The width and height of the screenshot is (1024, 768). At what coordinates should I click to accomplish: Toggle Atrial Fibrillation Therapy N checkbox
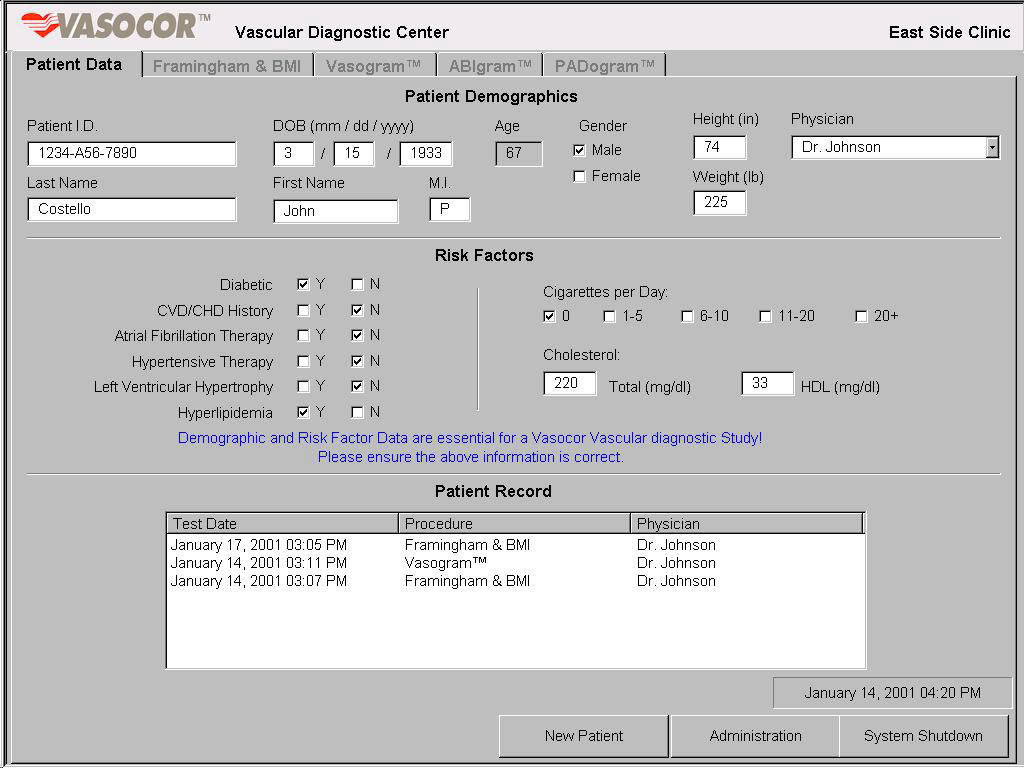357,336
